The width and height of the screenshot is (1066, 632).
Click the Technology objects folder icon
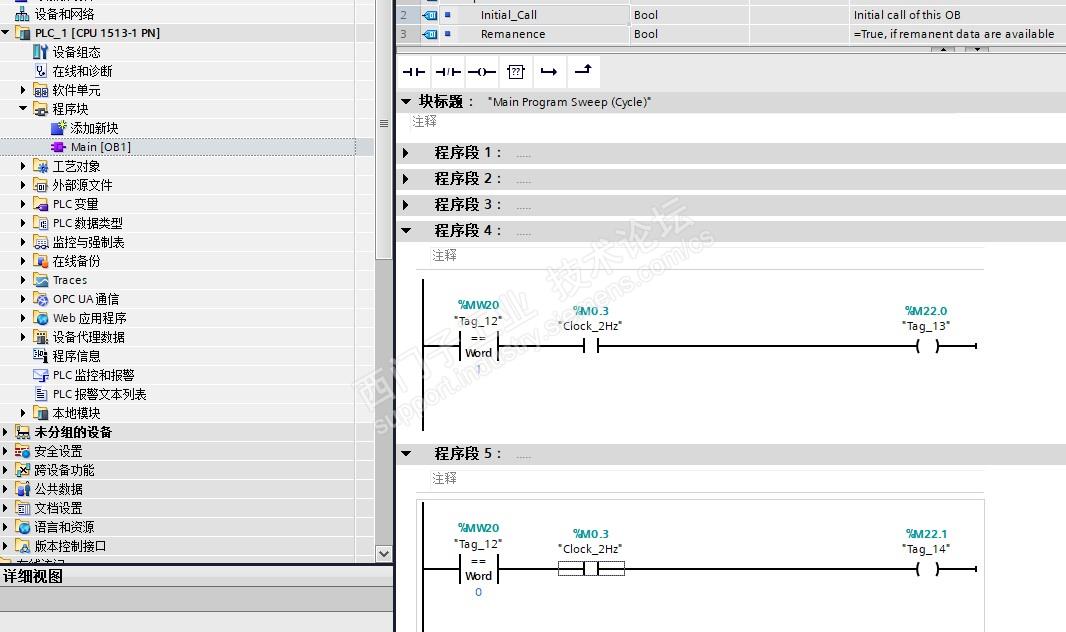click(40, 166)
